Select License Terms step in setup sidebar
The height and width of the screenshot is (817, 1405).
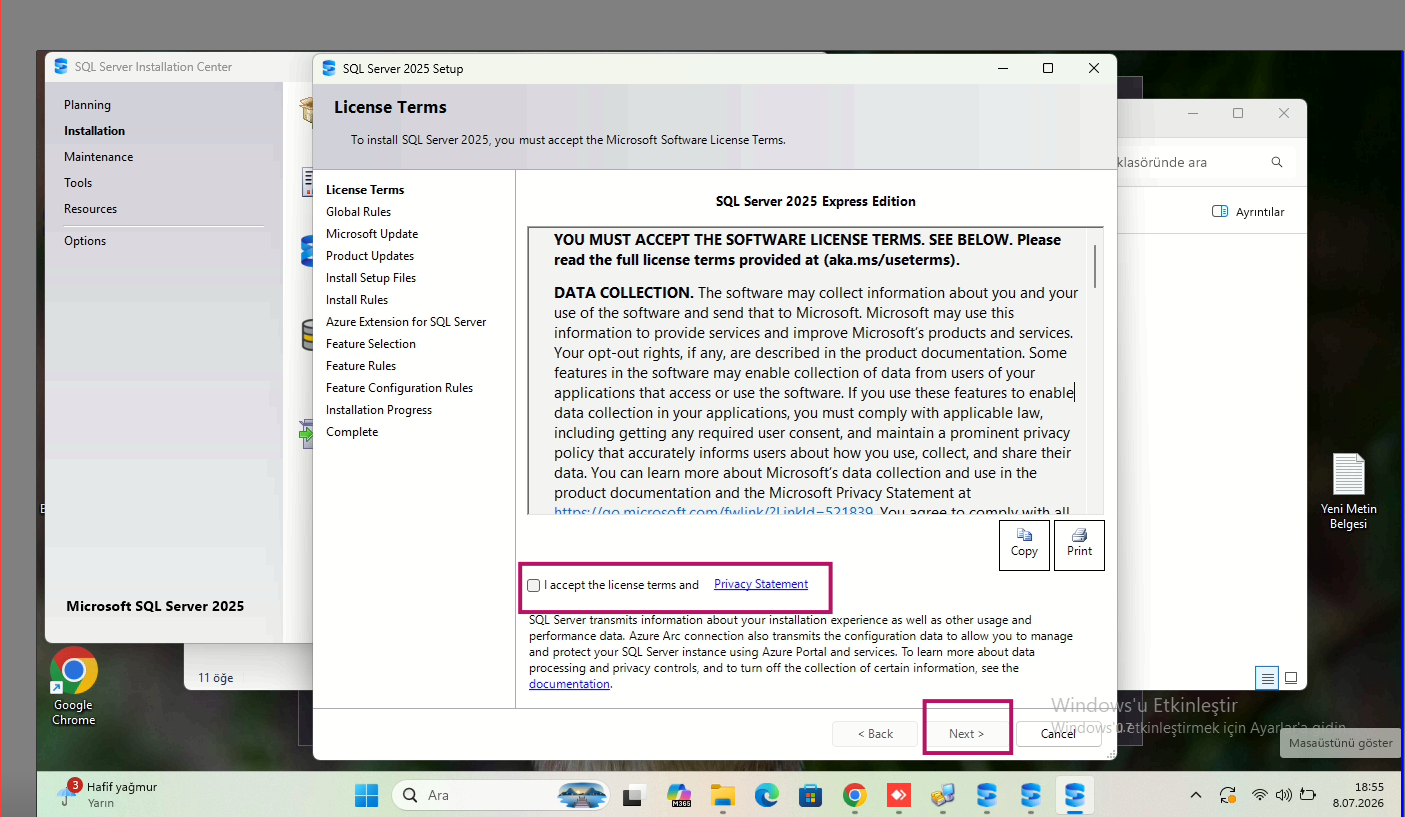(365, 190)
